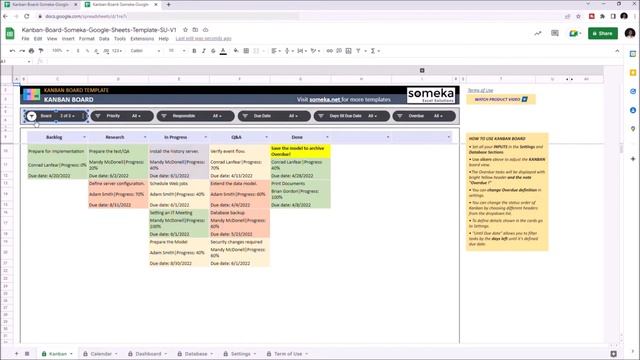640x360 pixels.
Task: Add a new sheet with plus
Action: click(x=16, y=353)
